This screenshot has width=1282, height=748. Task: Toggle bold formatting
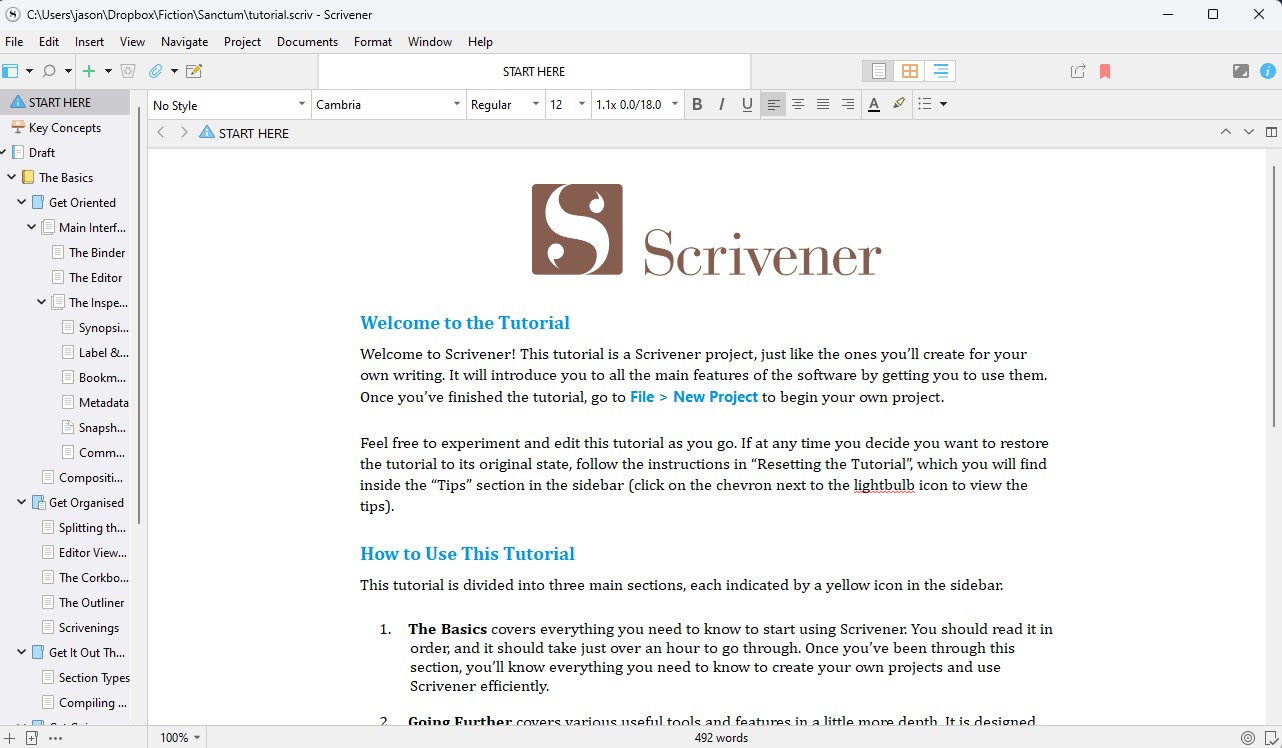coord(697,104)
